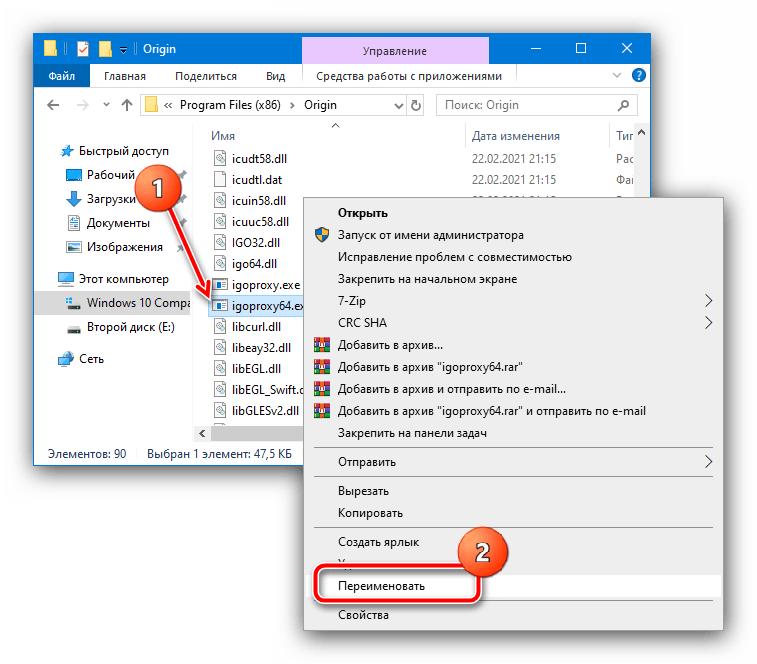Click the search field Поиск: Origin
Image resolution: width=757 pixels, height=664 pixels.
coord(536,105)
